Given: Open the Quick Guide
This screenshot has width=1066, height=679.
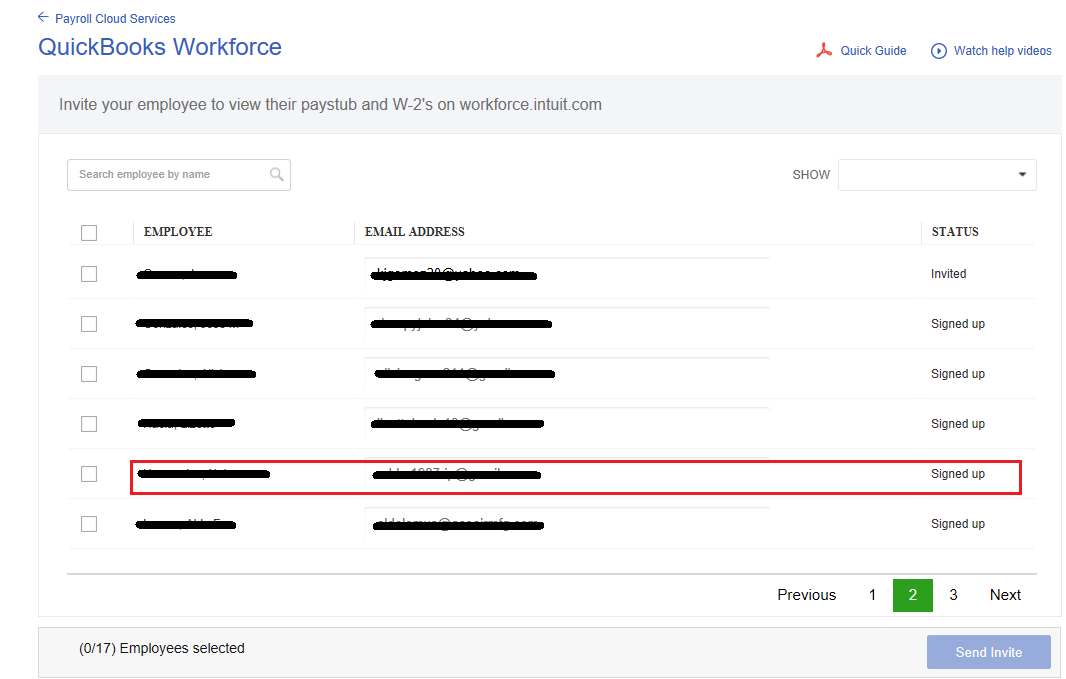Looking at the screenshot, I should (873, 50).
